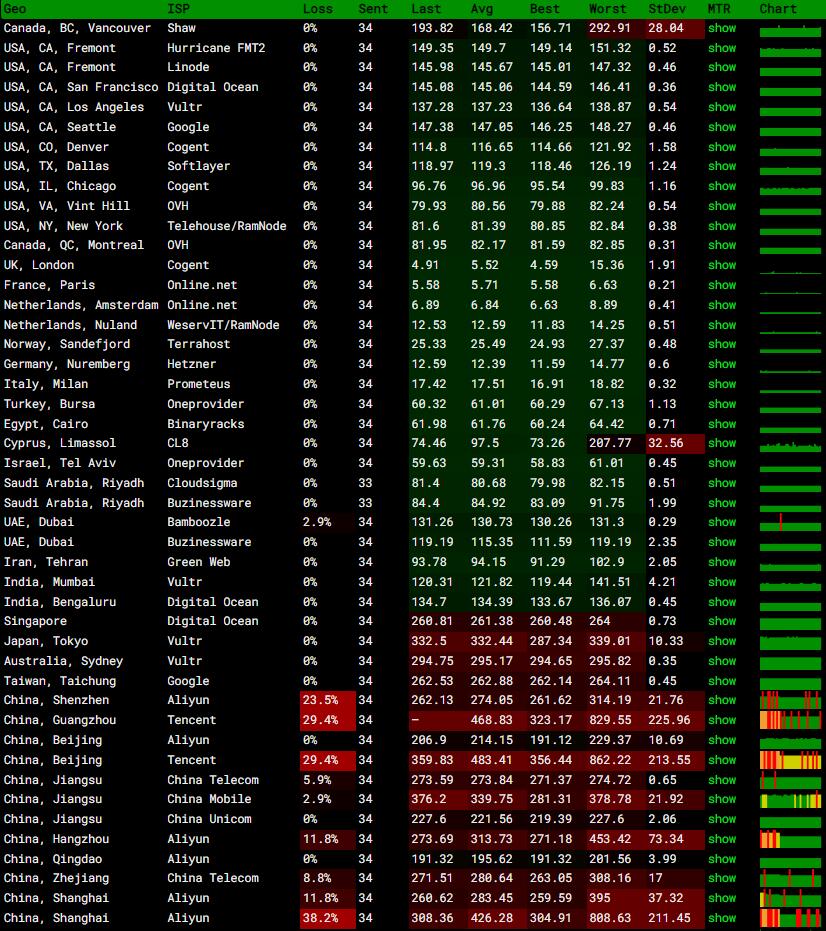The height and width of the screenshot is (931, 826).
Task: Show MTR for China, Shenzhen Aliyun
Action: [722, 700]
